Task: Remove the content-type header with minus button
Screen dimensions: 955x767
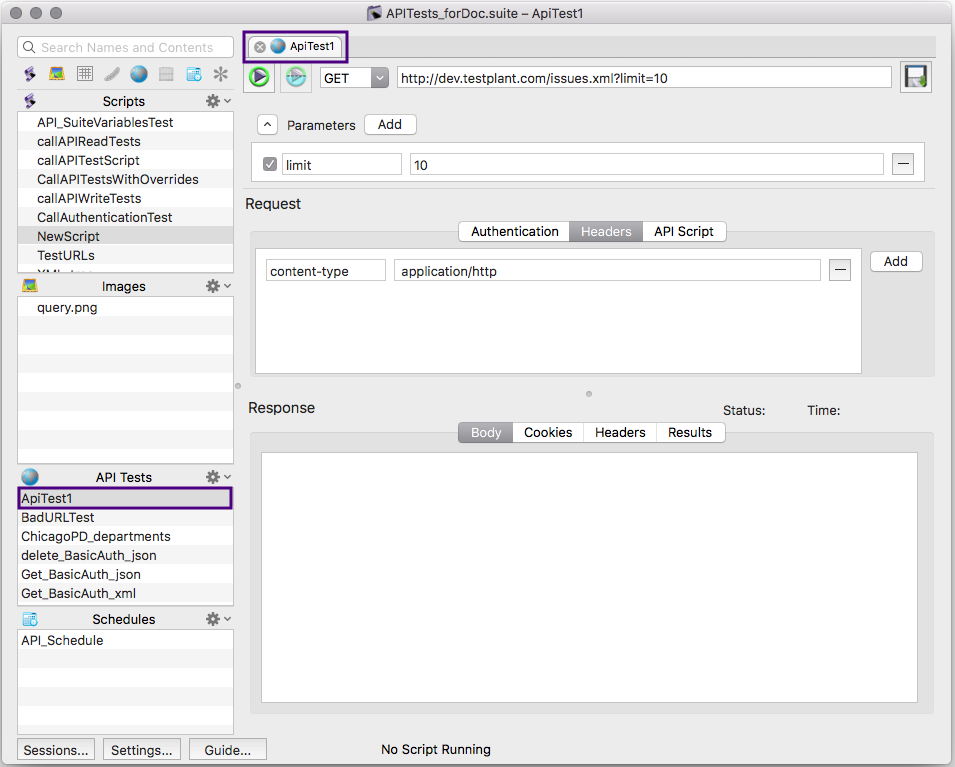Action: coord(840,270)
